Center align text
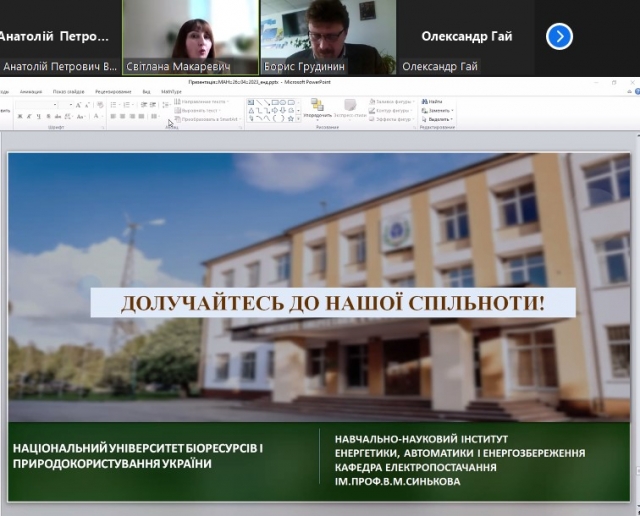Viewport: 640px width, 516px height. coord(122,116)
